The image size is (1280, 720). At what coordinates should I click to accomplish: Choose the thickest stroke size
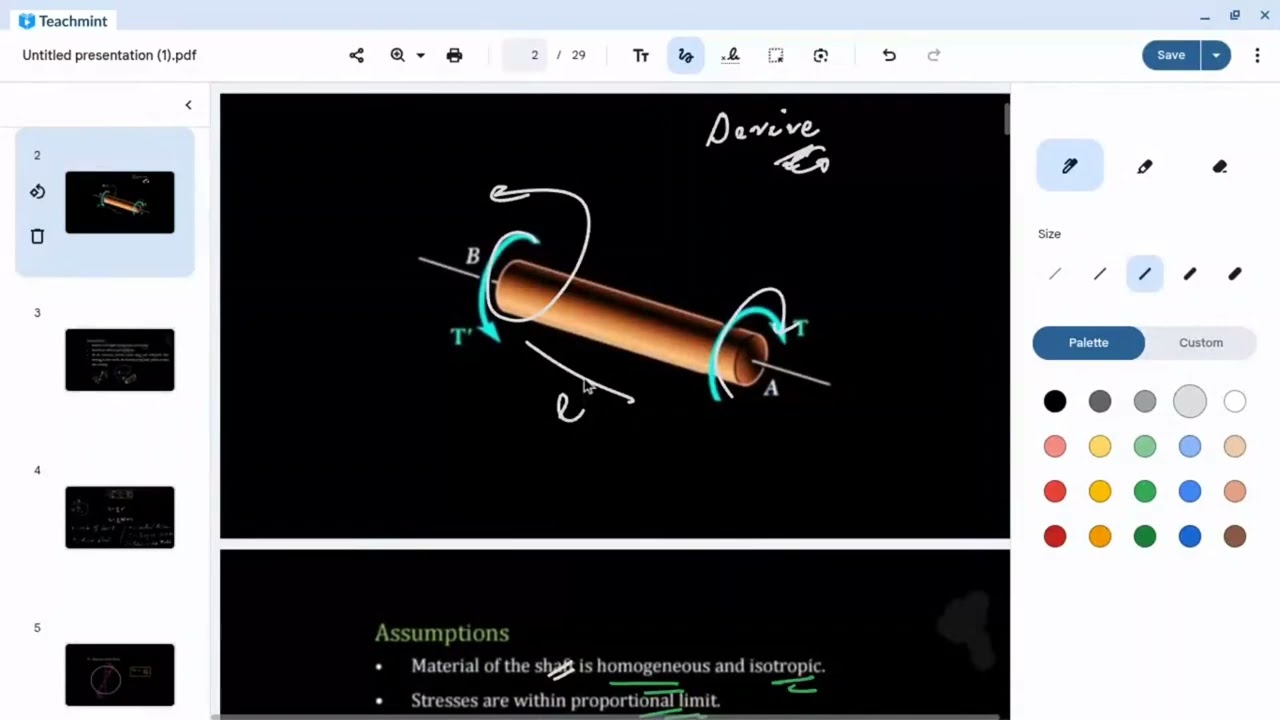tap(1235, 273)
